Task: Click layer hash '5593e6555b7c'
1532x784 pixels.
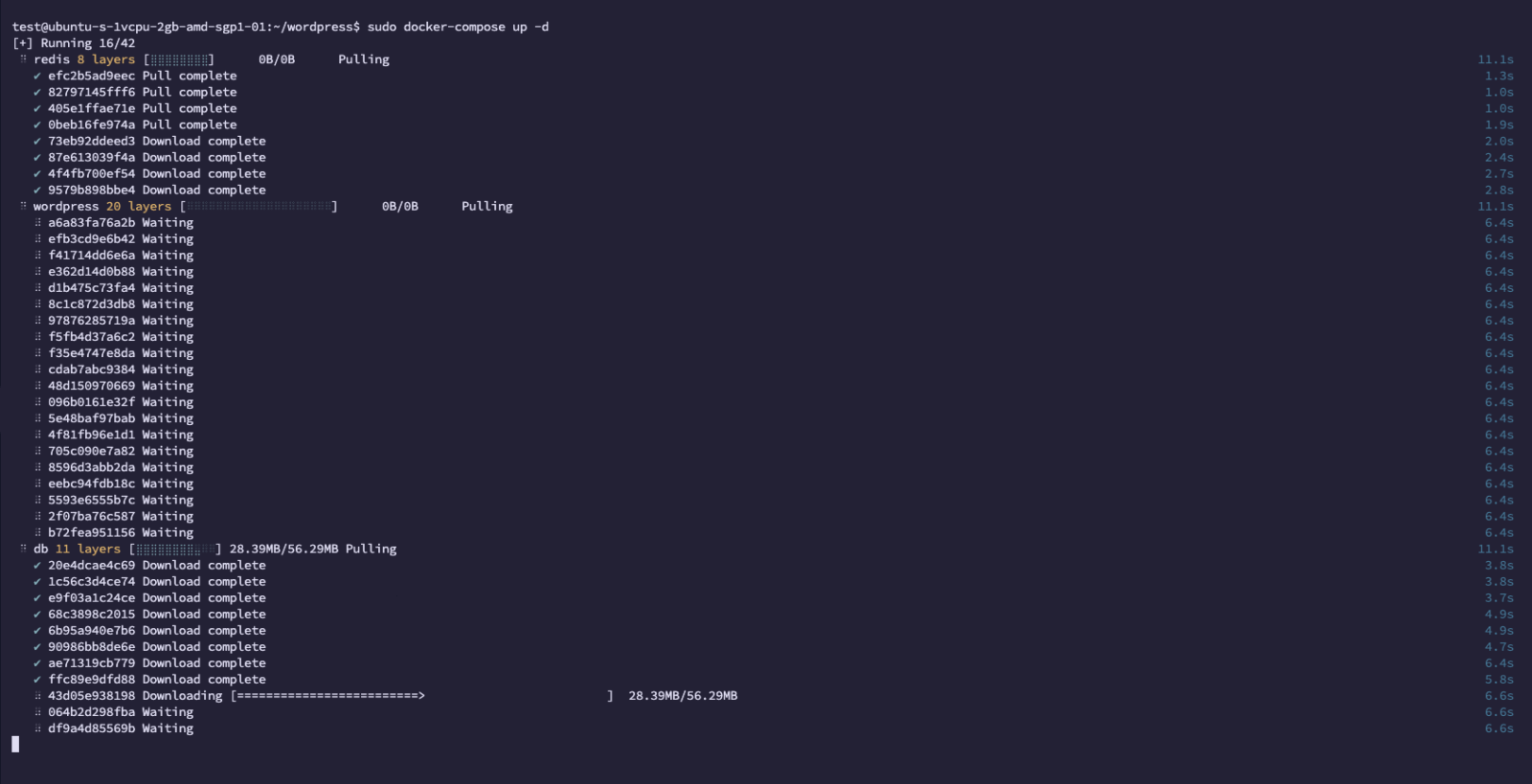Action: click(x=92, y=500)
